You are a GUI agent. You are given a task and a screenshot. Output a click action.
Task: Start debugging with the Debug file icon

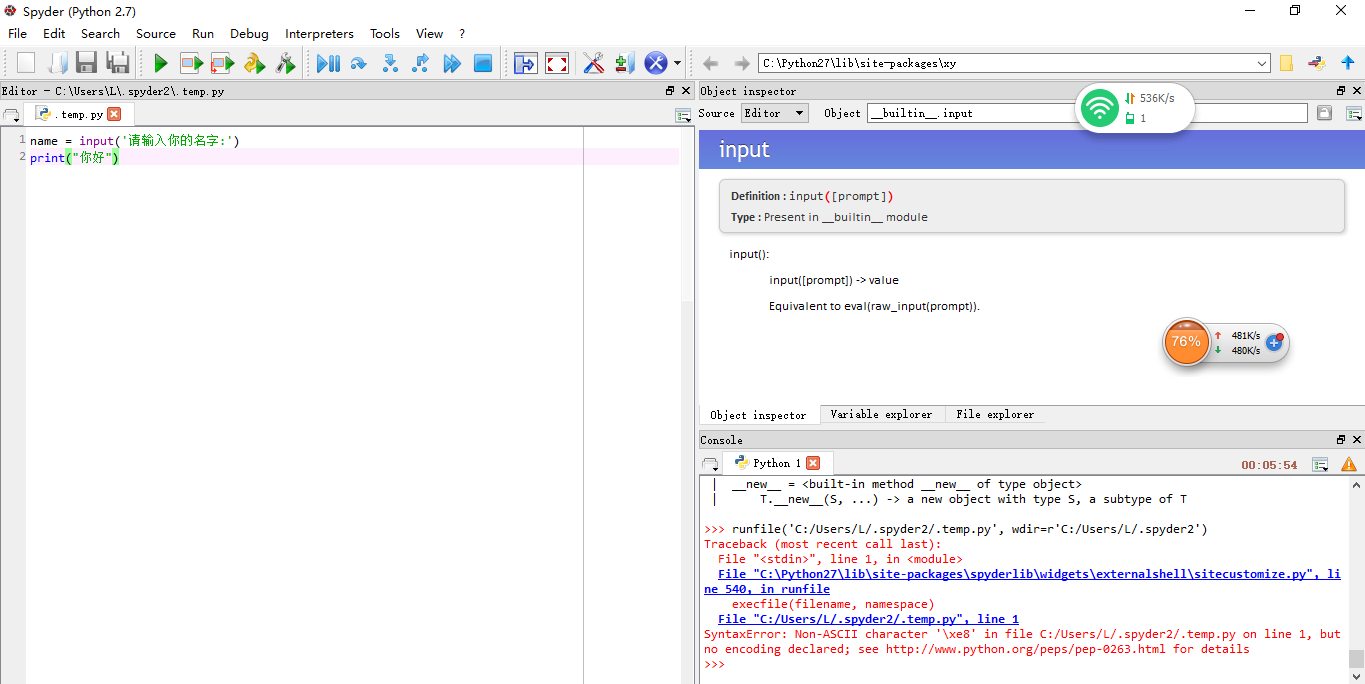point(327,64)
